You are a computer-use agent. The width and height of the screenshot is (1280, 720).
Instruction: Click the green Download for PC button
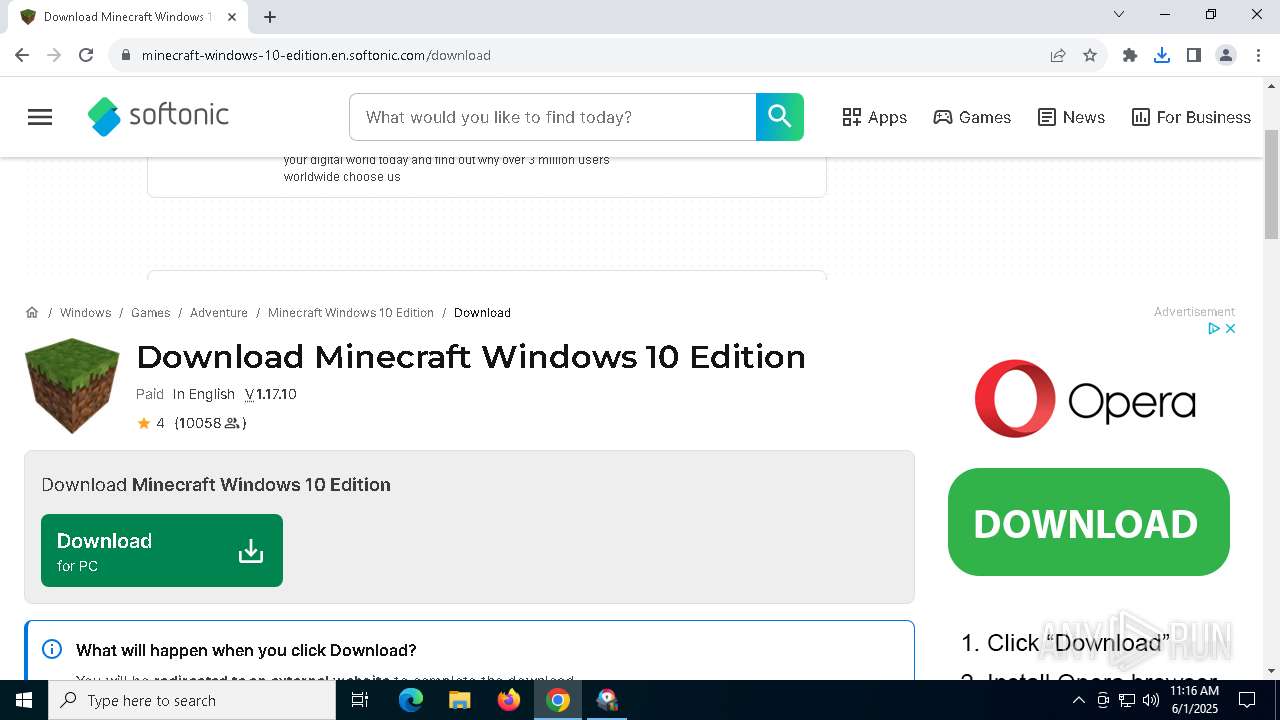coord(162,550)
